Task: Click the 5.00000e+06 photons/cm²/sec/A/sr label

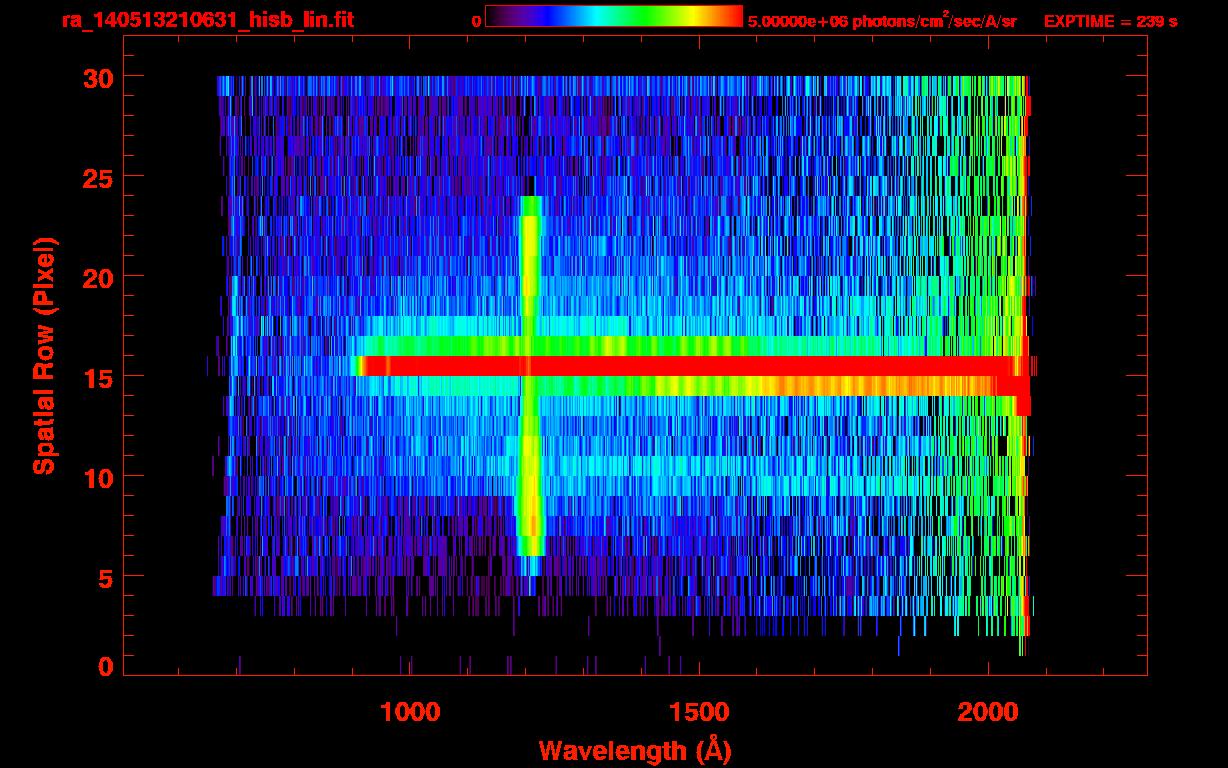Action: 882,20
